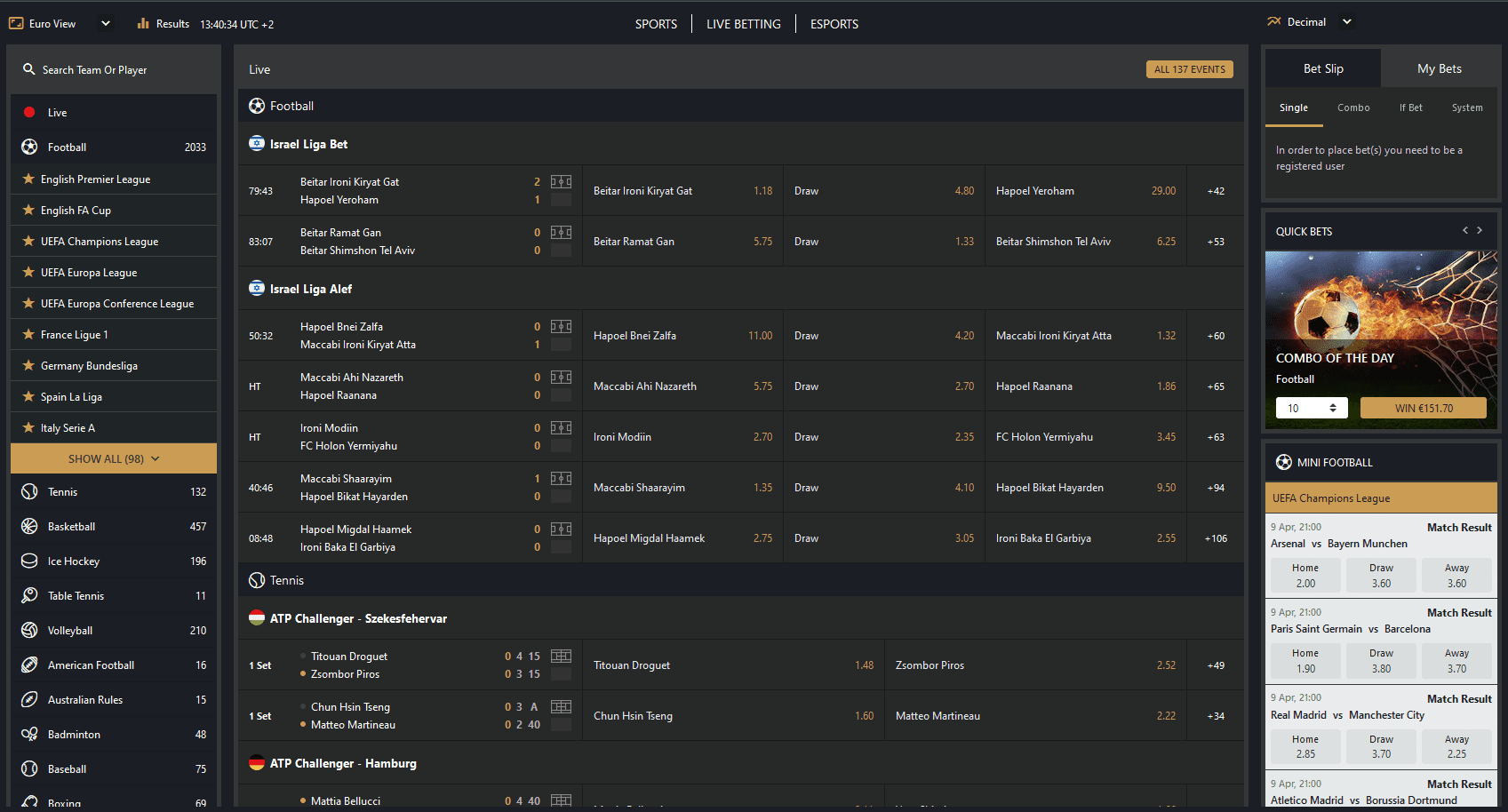Select the American Football icon
Viewport: 1508px width, 812px height.
click(29, 665)
